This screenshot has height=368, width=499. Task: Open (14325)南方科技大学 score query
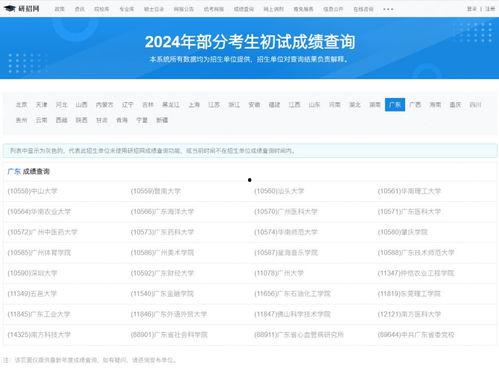(39, 335)
